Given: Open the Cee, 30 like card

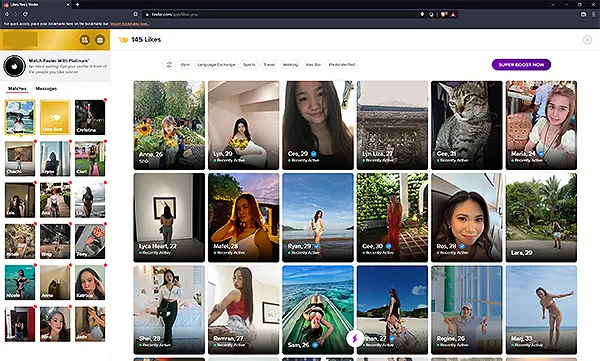Looking at the screenshot, I should [392, 217].
